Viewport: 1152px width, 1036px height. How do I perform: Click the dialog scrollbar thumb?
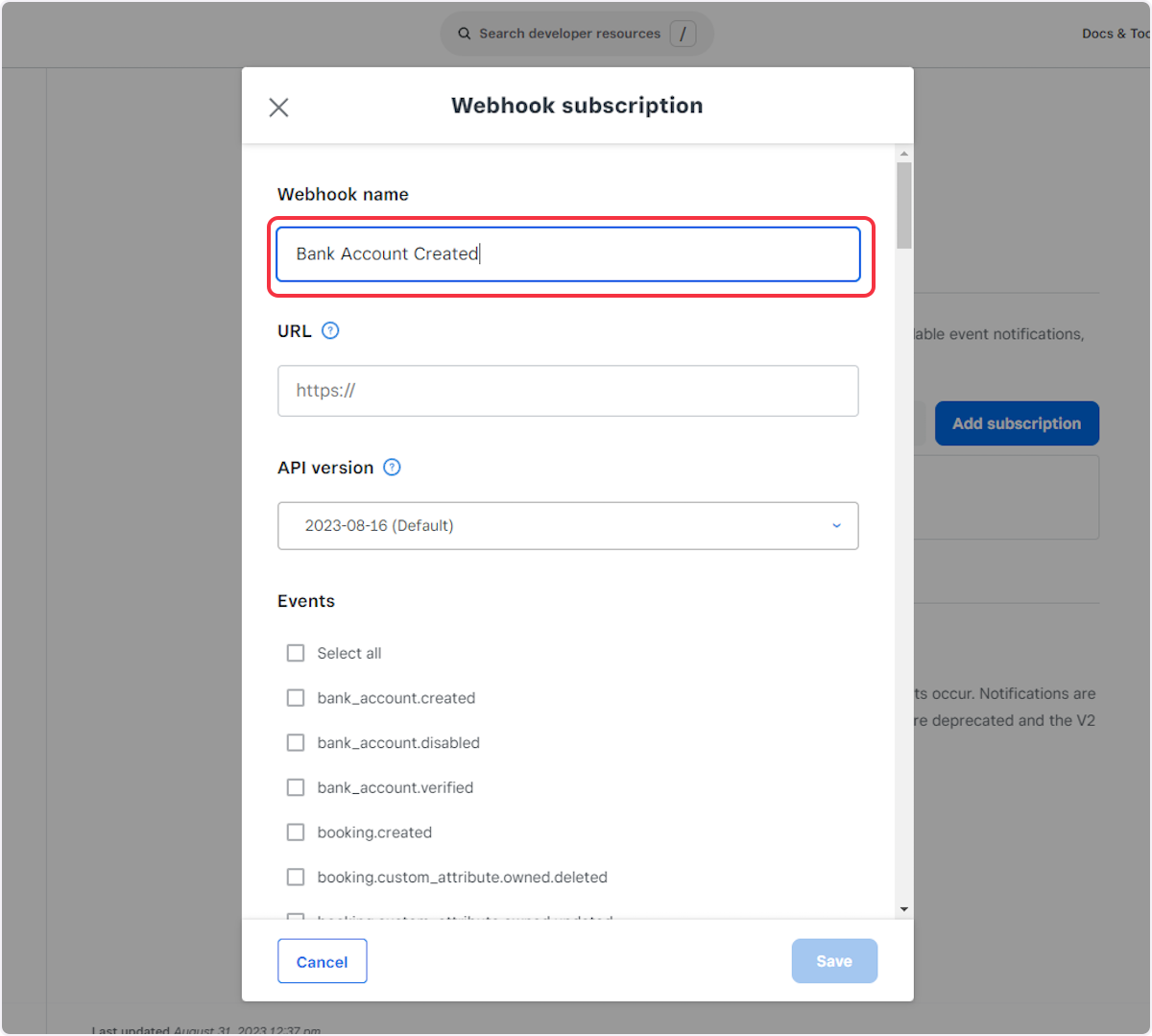[902, 205]
